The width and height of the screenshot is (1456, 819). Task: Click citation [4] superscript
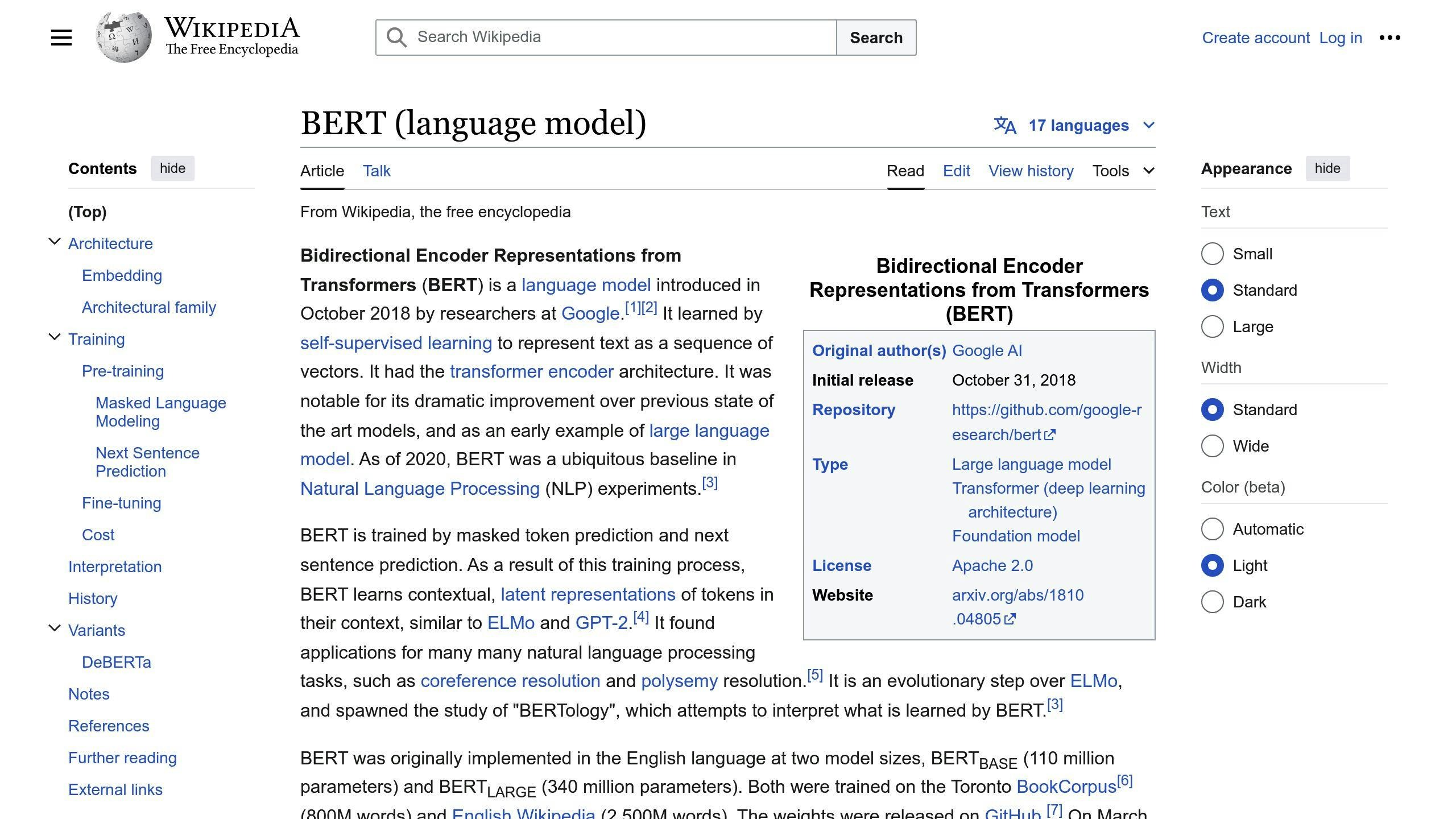point(641,617)
